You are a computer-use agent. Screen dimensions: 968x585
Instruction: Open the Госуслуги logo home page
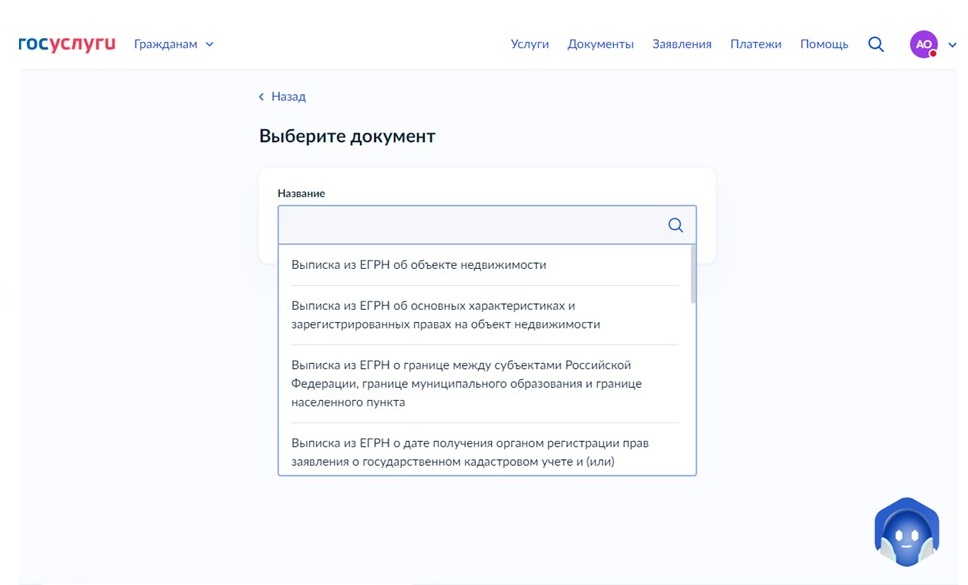point(67,44)
